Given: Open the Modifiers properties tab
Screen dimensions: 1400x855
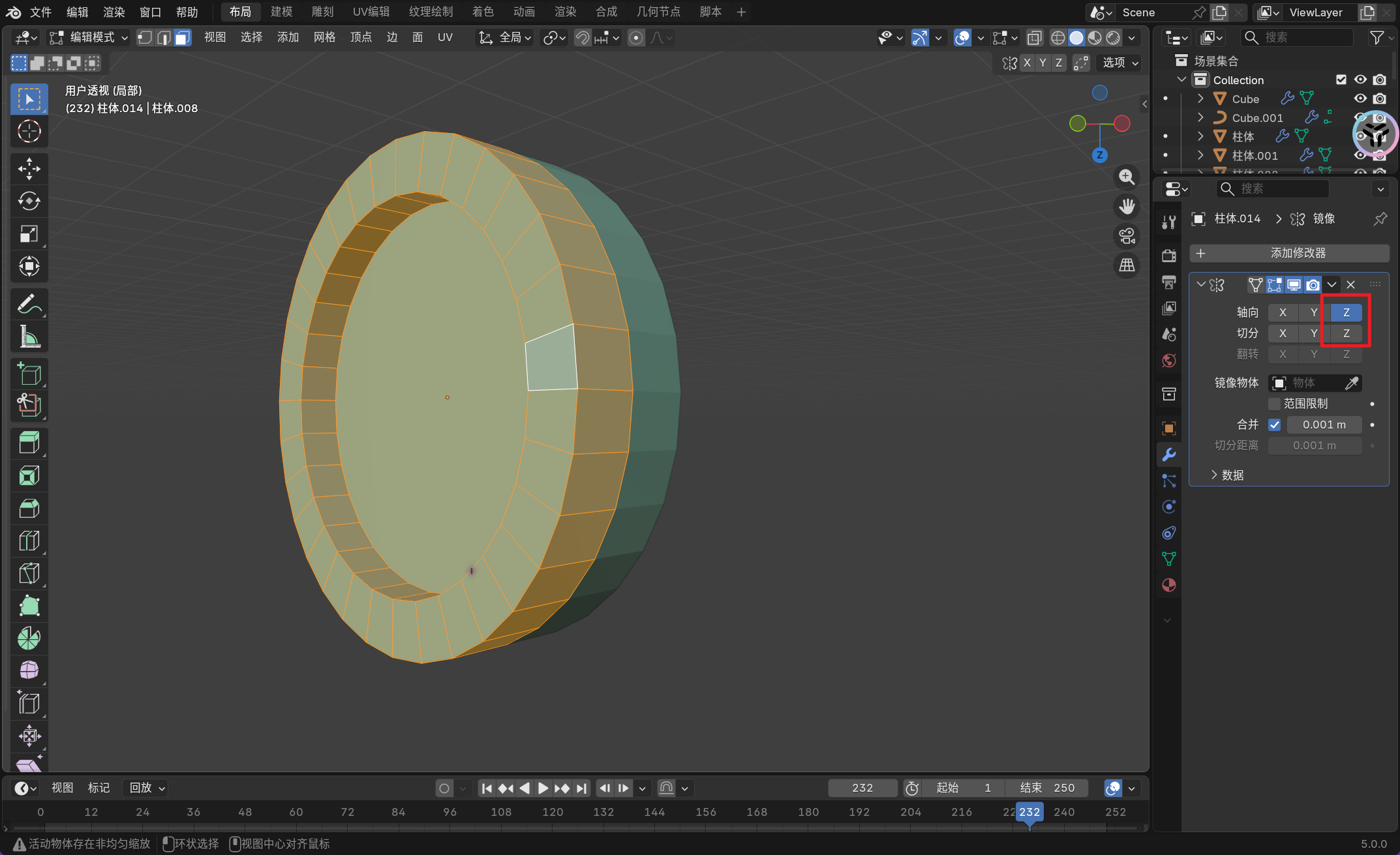Looking at the screenshot, I should point(1168,455).
